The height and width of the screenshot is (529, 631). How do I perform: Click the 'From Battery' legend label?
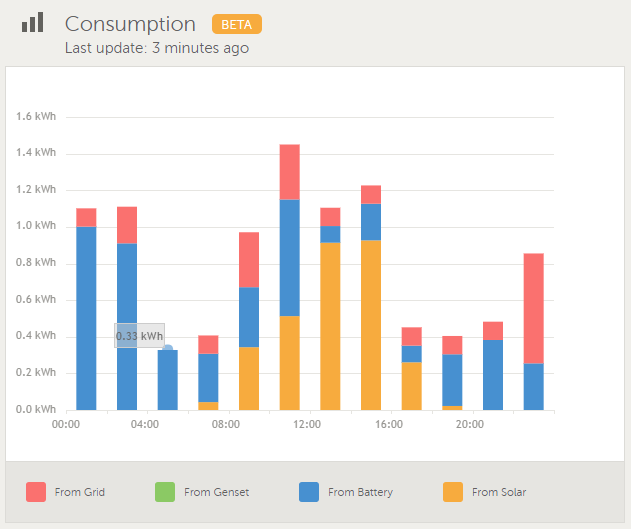click(360, 492)
